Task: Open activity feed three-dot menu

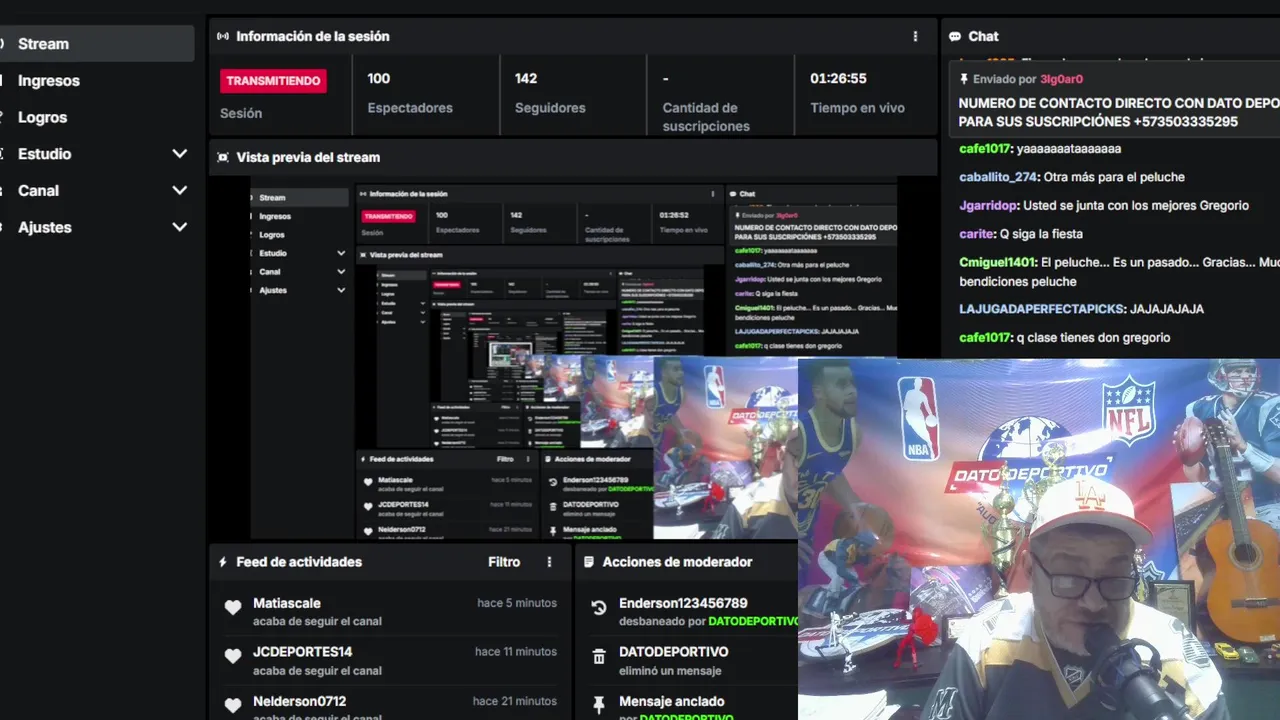Action: pyautogui.click(x=549, y=562)
